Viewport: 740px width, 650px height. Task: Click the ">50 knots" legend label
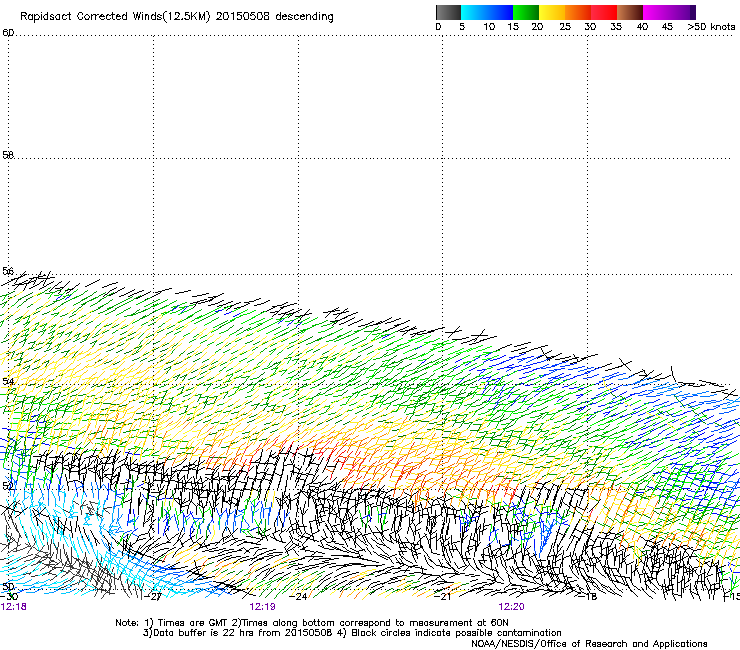711,27
